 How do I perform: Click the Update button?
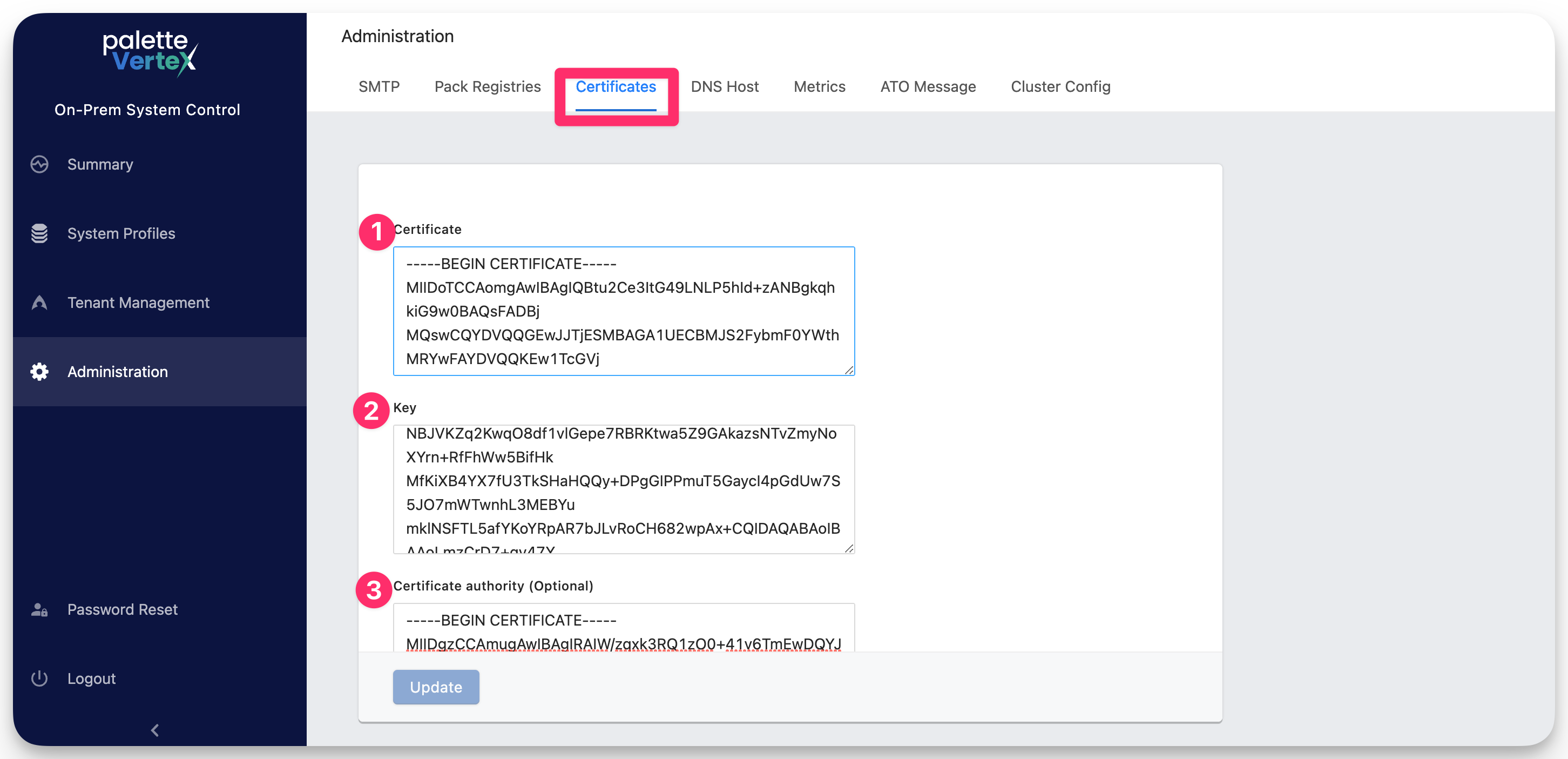tap(436, 687)
